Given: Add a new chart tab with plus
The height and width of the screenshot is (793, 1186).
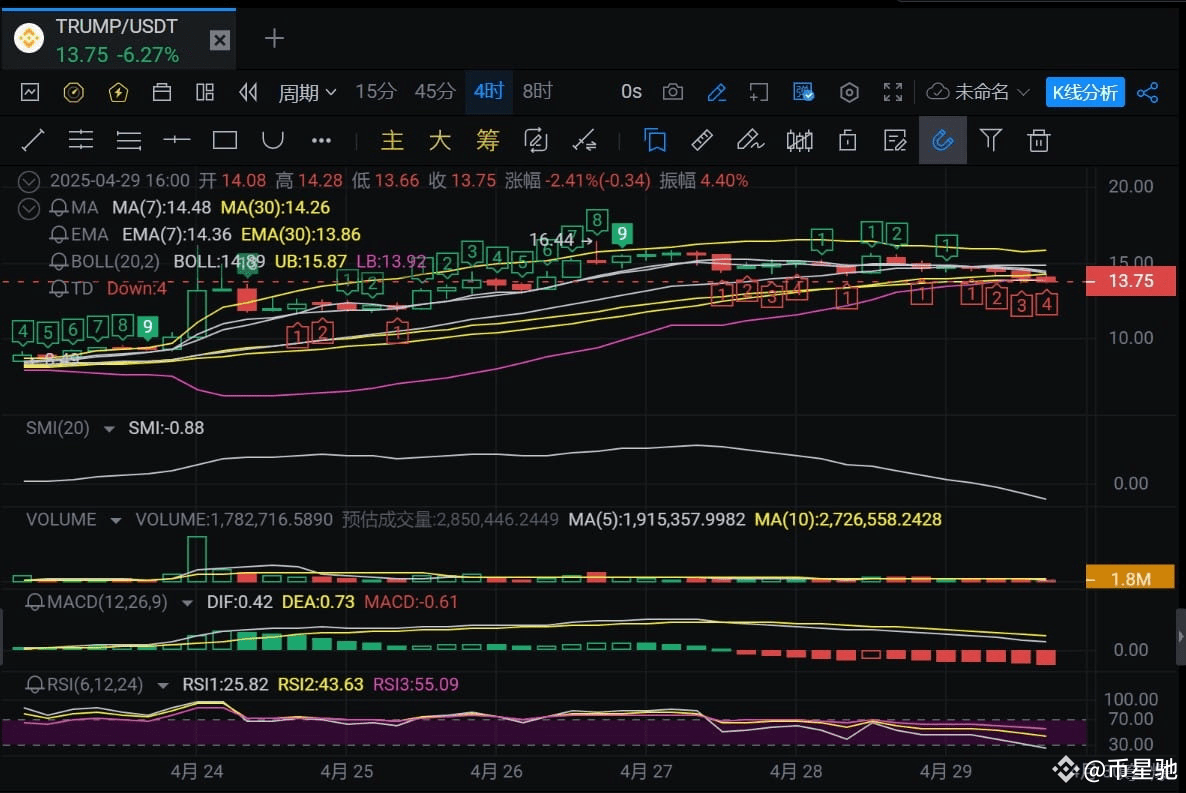Looking at the screenshot, I should [275, 38].
